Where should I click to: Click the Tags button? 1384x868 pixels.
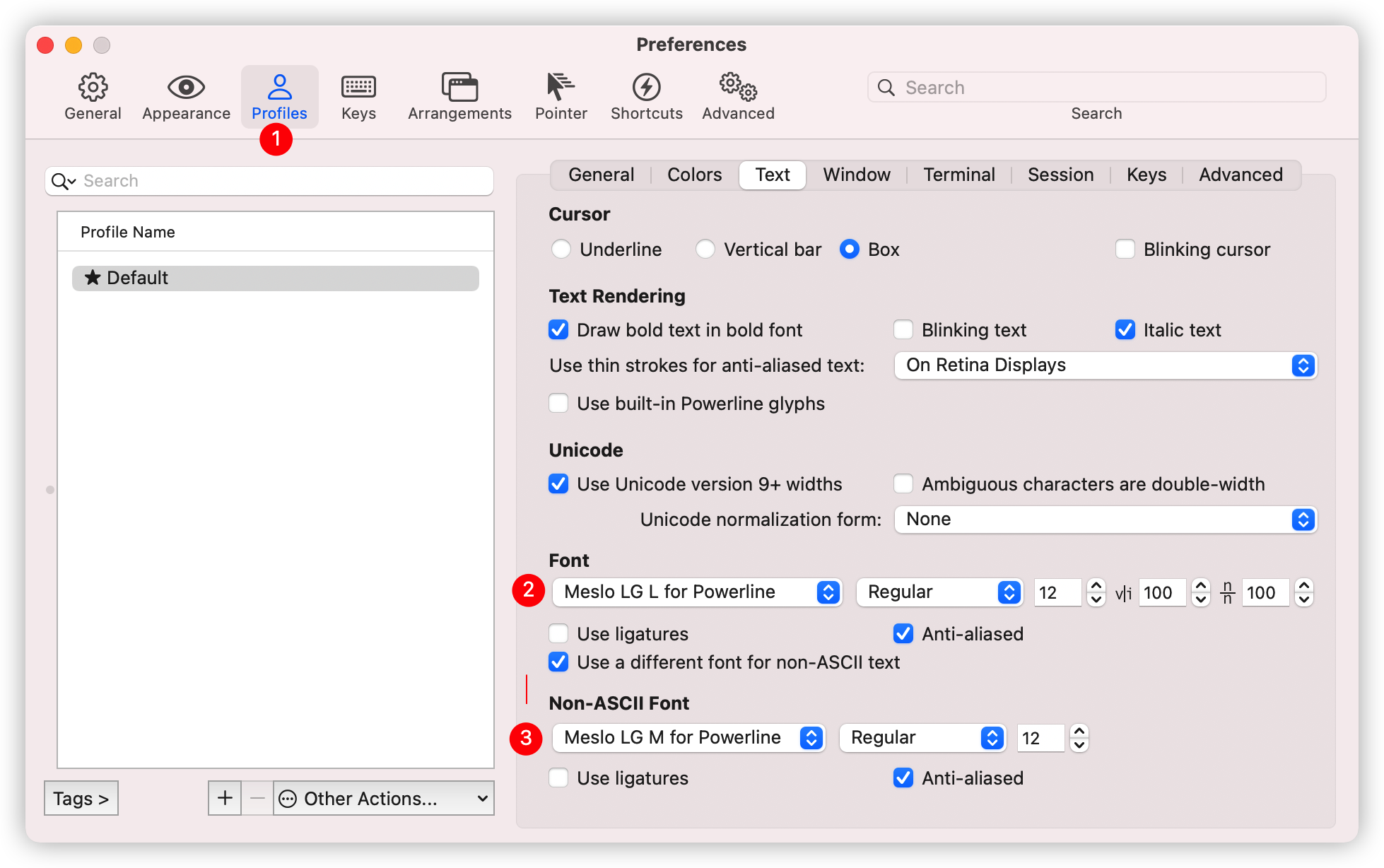pyautogui.click(x=81, y=798)
